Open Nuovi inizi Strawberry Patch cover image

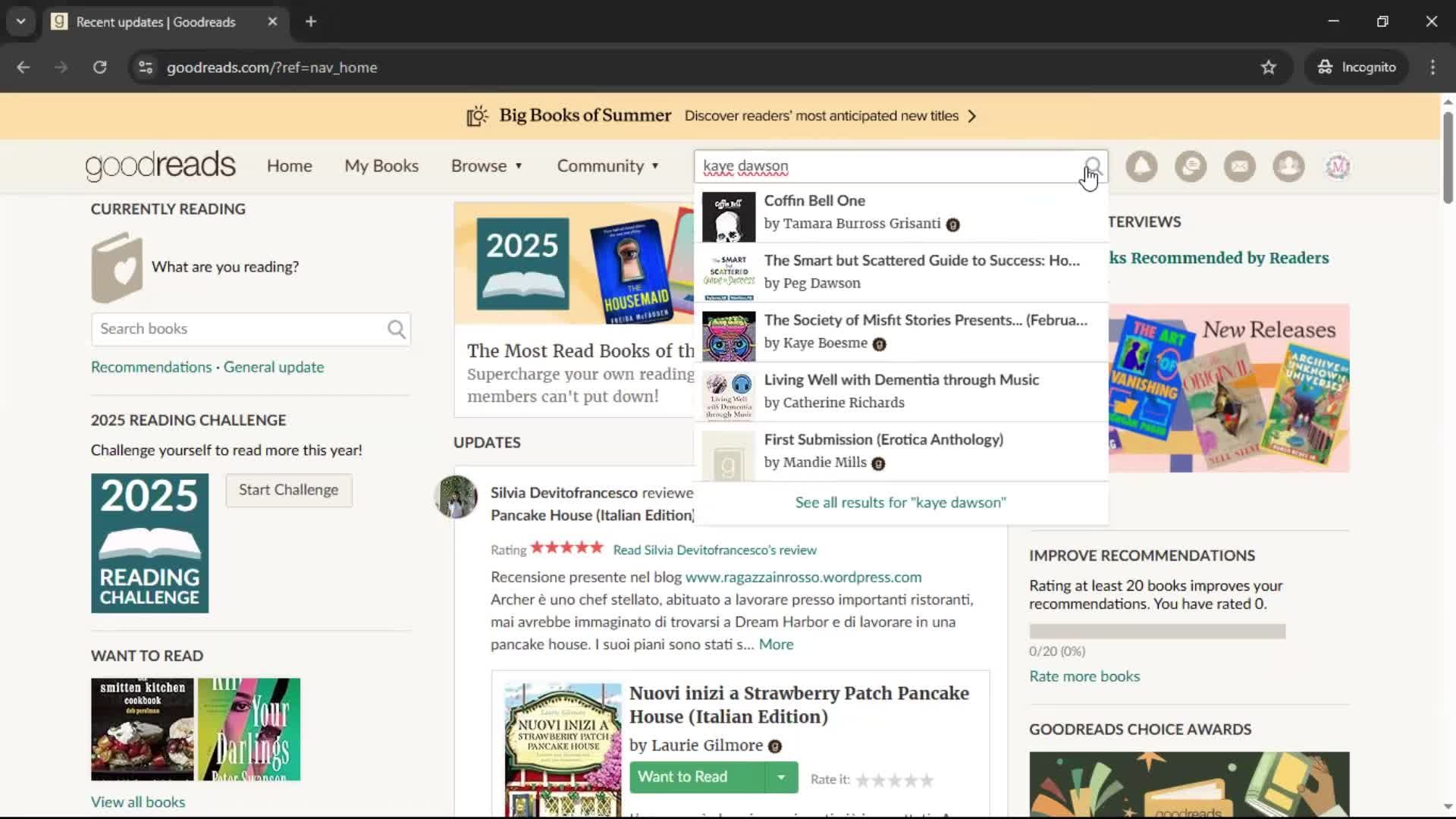click(563, 751)
